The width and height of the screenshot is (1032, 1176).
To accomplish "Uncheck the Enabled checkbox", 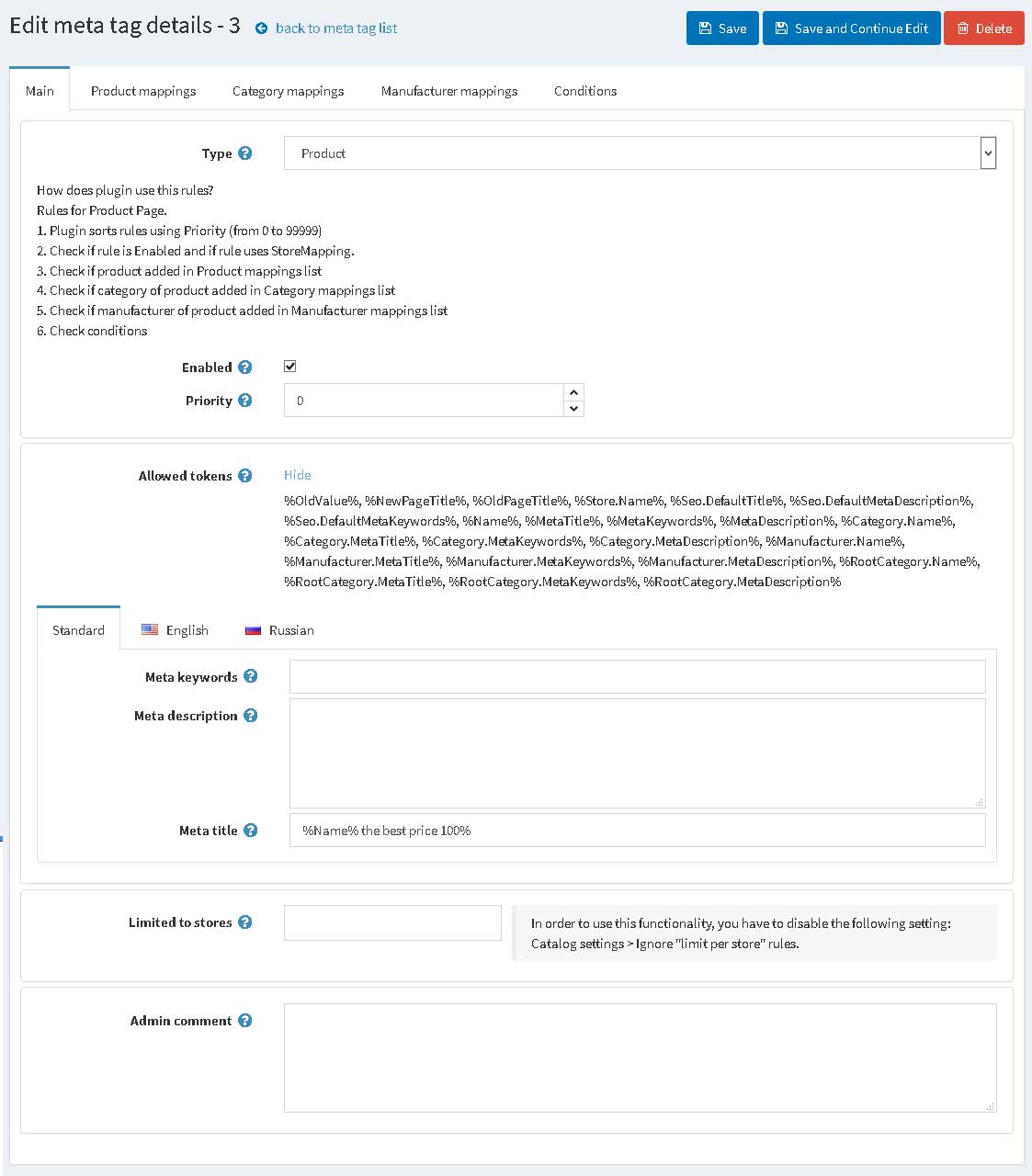I will pos(290,366).
